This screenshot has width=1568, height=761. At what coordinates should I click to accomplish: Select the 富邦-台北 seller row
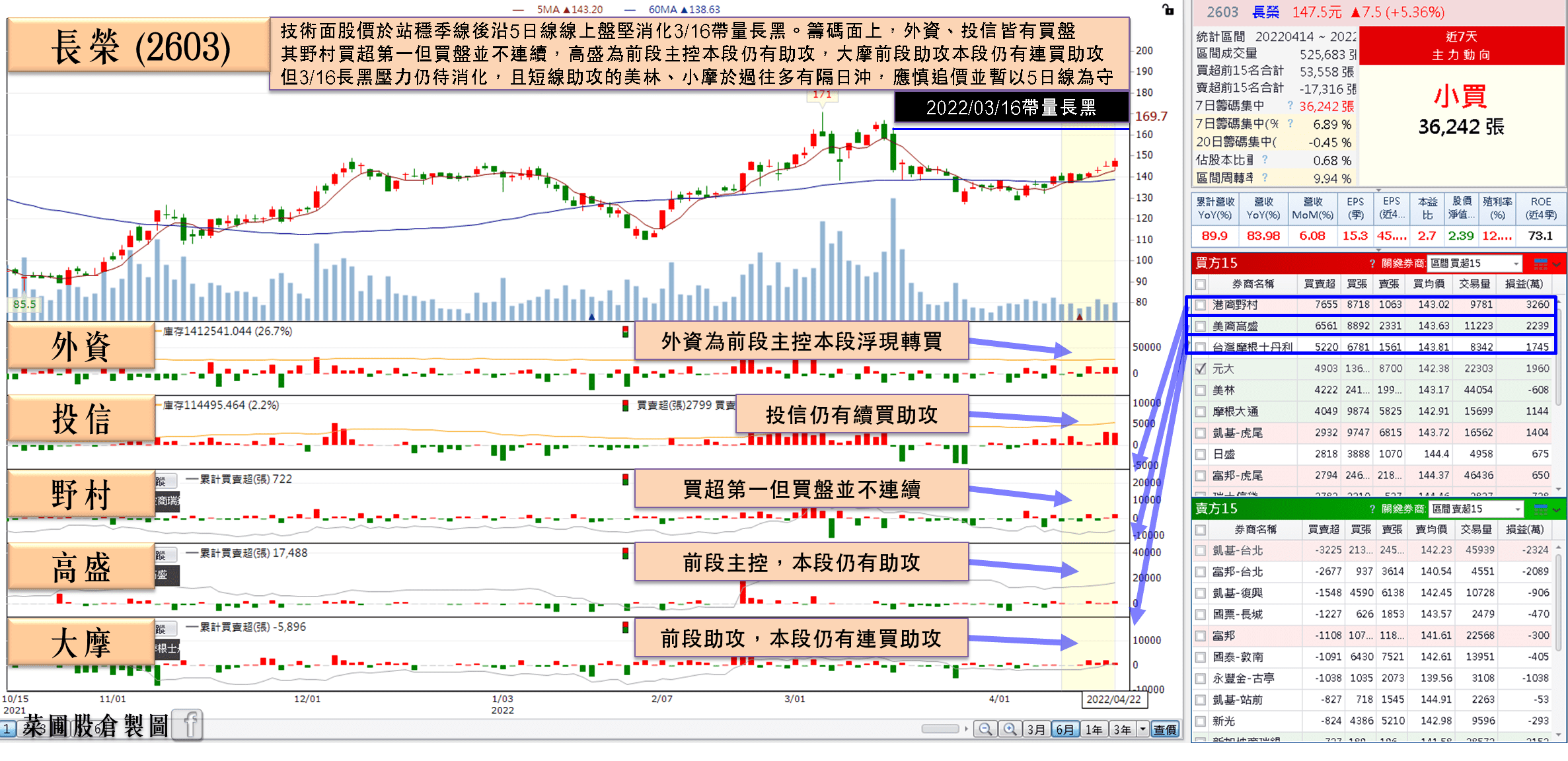coord(1374,572)
